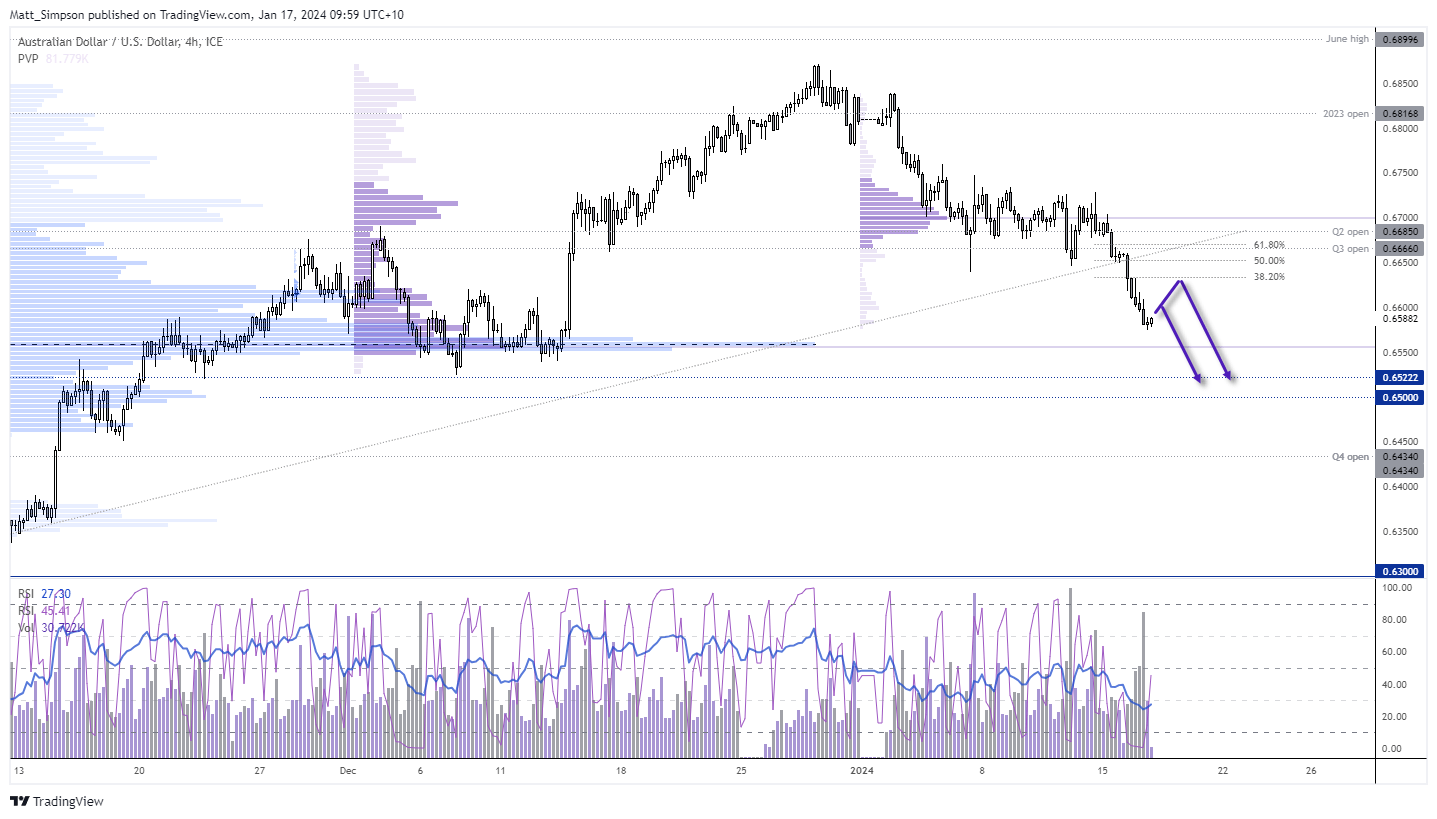Viewport: 1437px width, 819px height.
Task: Click the 0.66000 price axis value
Action: pyautogui.click(x=1402, y=307)
